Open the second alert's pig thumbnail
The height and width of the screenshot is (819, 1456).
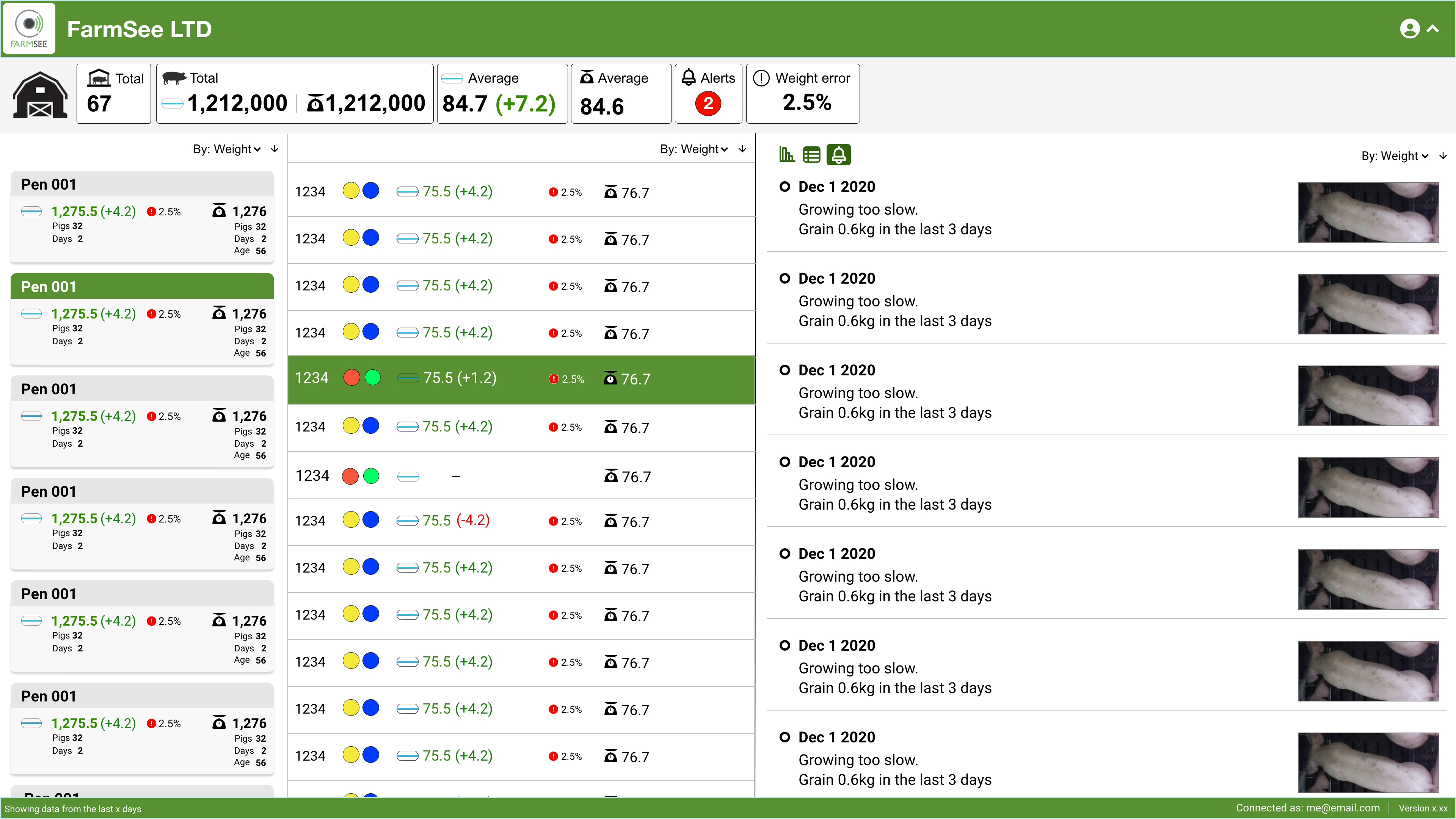click(1368, 304)
